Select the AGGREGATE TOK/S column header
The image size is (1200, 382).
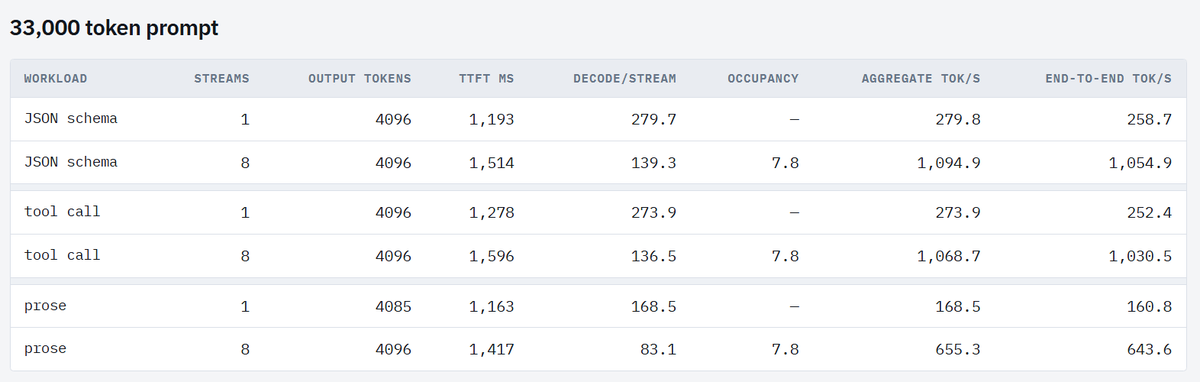(921, 78)
